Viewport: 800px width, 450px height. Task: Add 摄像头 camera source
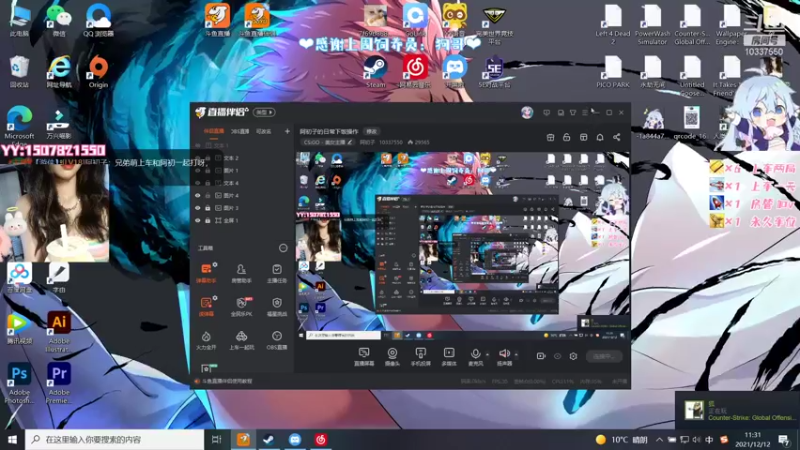pyautogui.click(x=392, y=357)
